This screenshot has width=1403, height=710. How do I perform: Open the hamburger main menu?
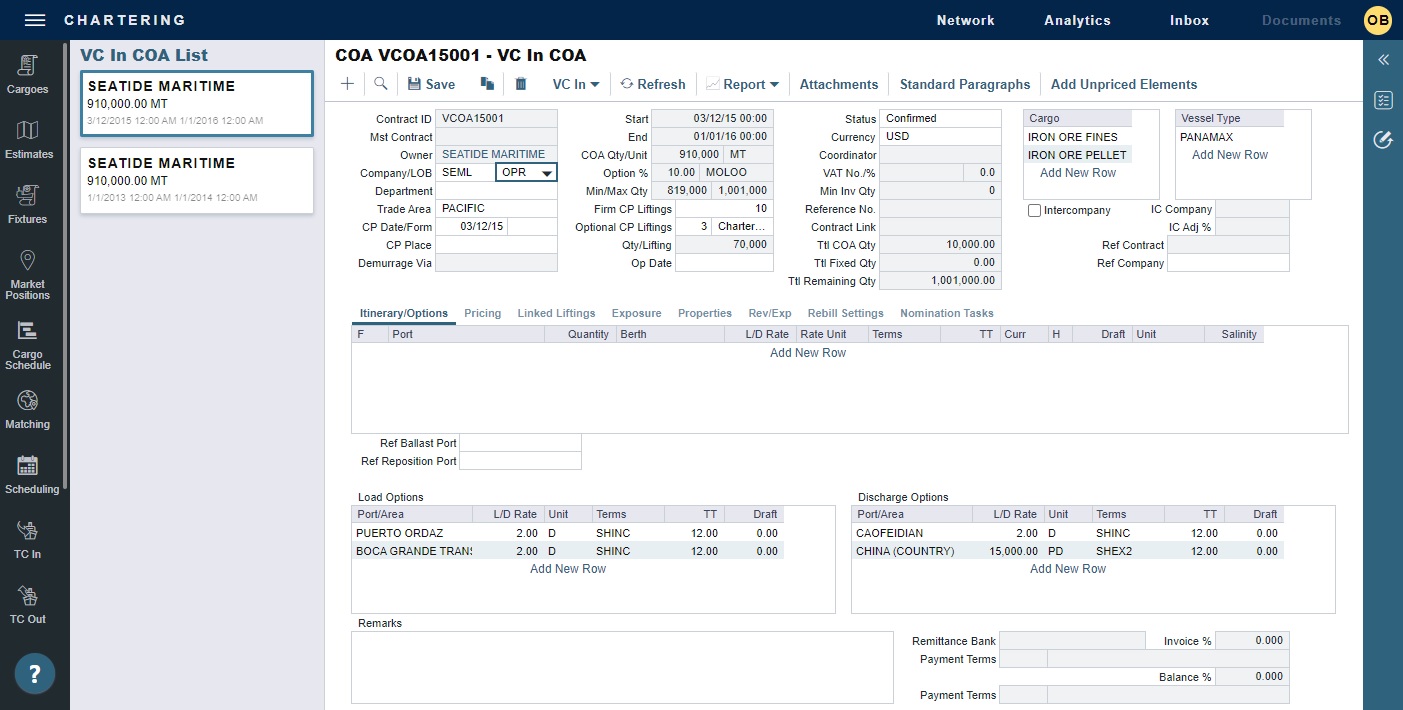(x=35, y=20)
